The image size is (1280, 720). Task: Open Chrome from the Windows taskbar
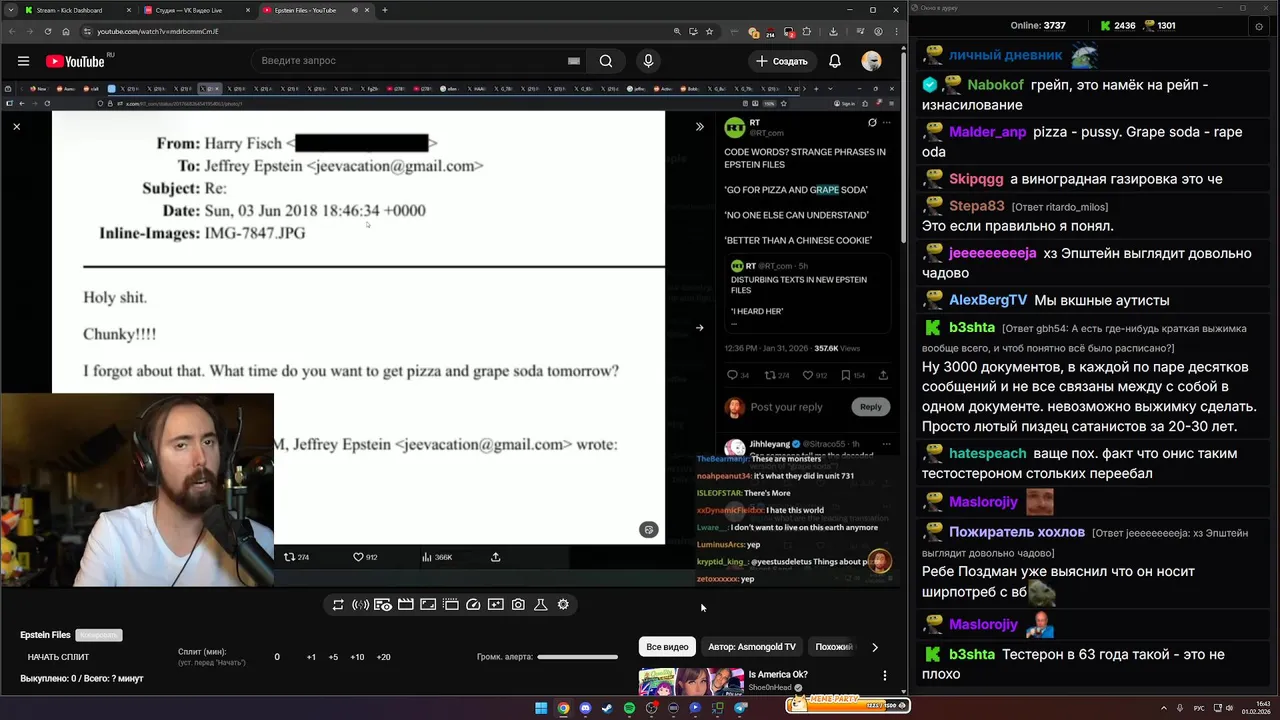point(563,708)
